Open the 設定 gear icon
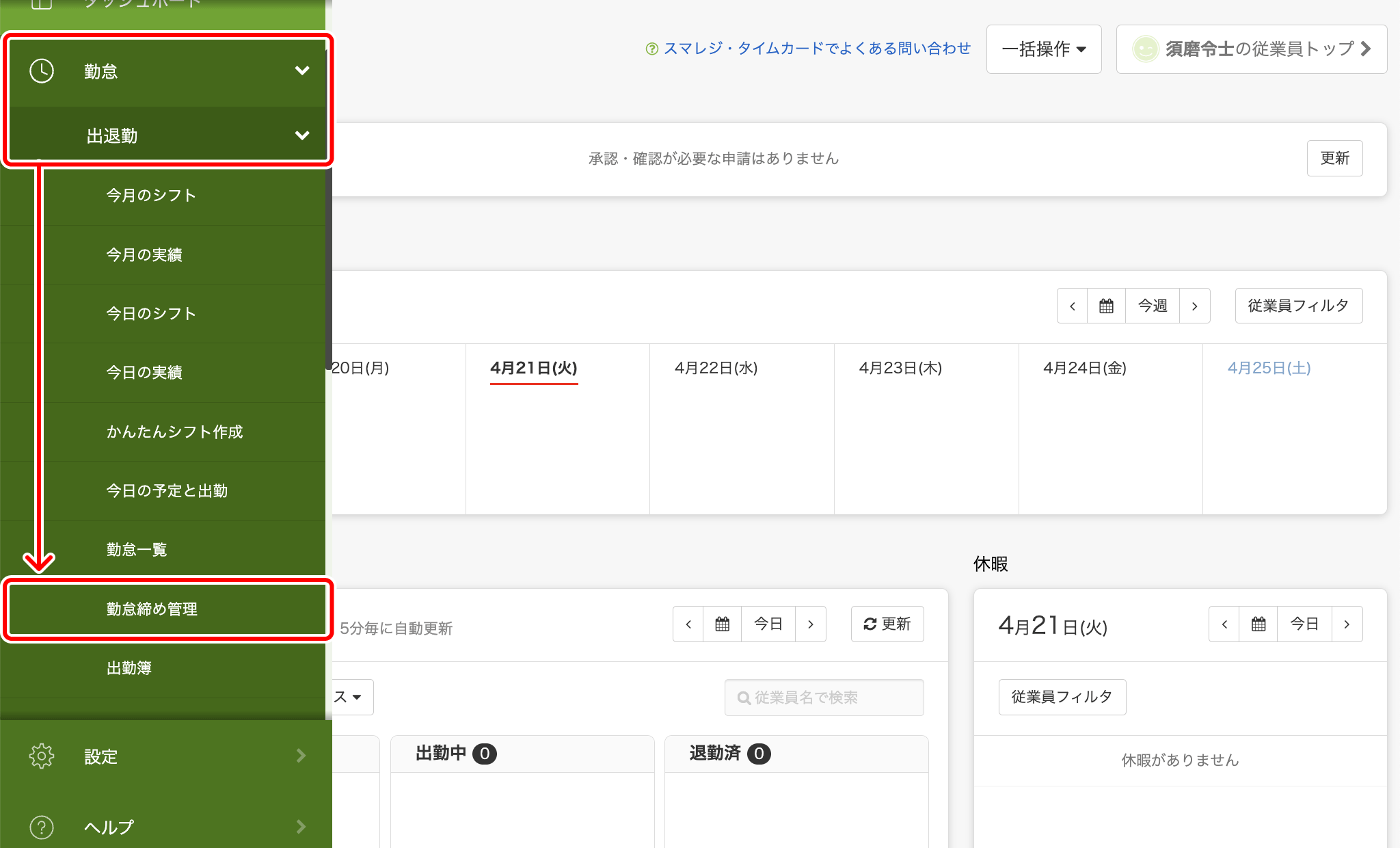Viewport: 1400px width, 848px height. tap(42, 756)
